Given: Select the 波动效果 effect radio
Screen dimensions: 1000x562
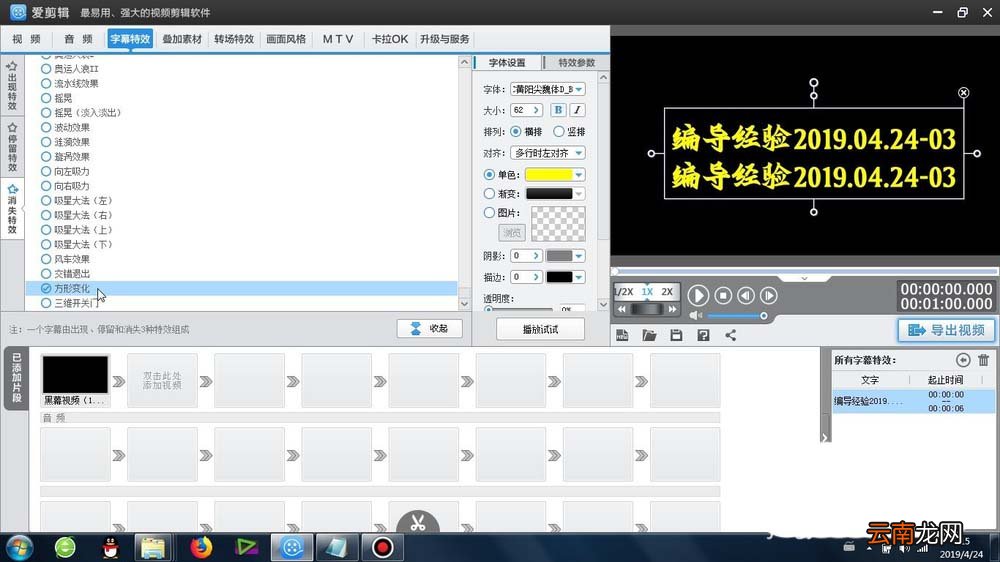Looking at the screenshot, I should 46,128.
